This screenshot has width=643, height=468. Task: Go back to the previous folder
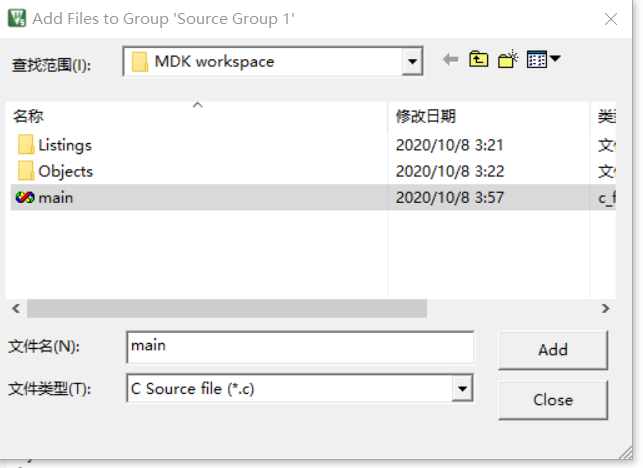coord(451,60)
